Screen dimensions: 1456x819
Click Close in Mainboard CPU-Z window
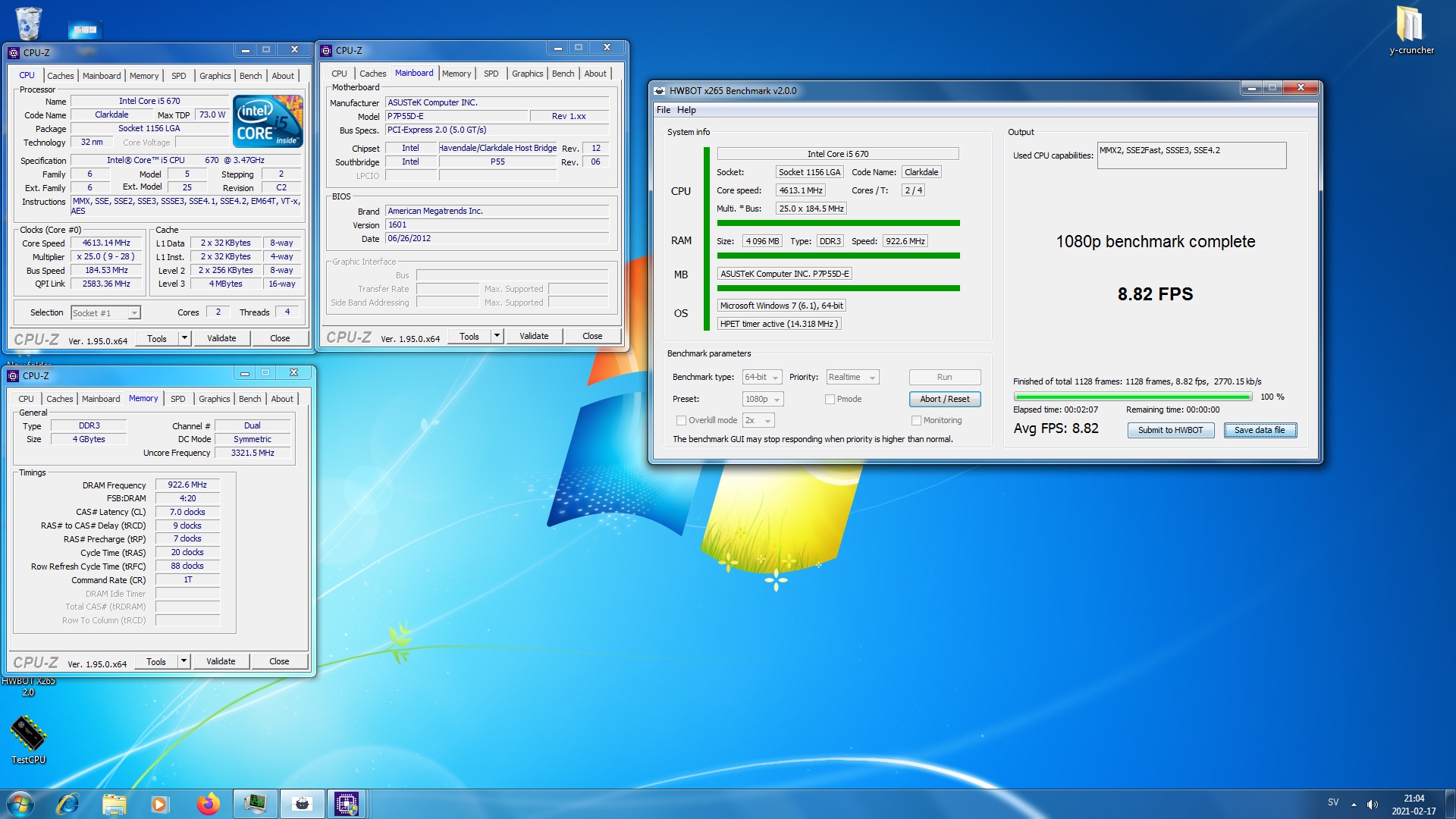(592, 336)
